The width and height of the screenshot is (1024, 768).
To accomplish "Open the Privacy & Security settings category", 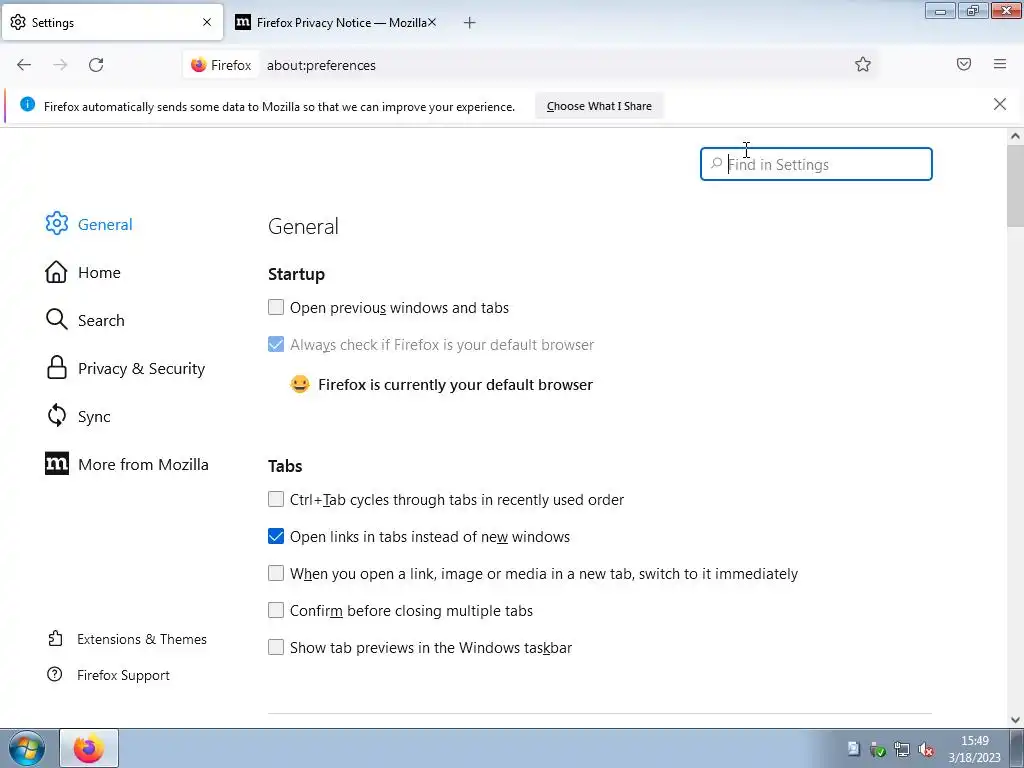I will [142, 368].
